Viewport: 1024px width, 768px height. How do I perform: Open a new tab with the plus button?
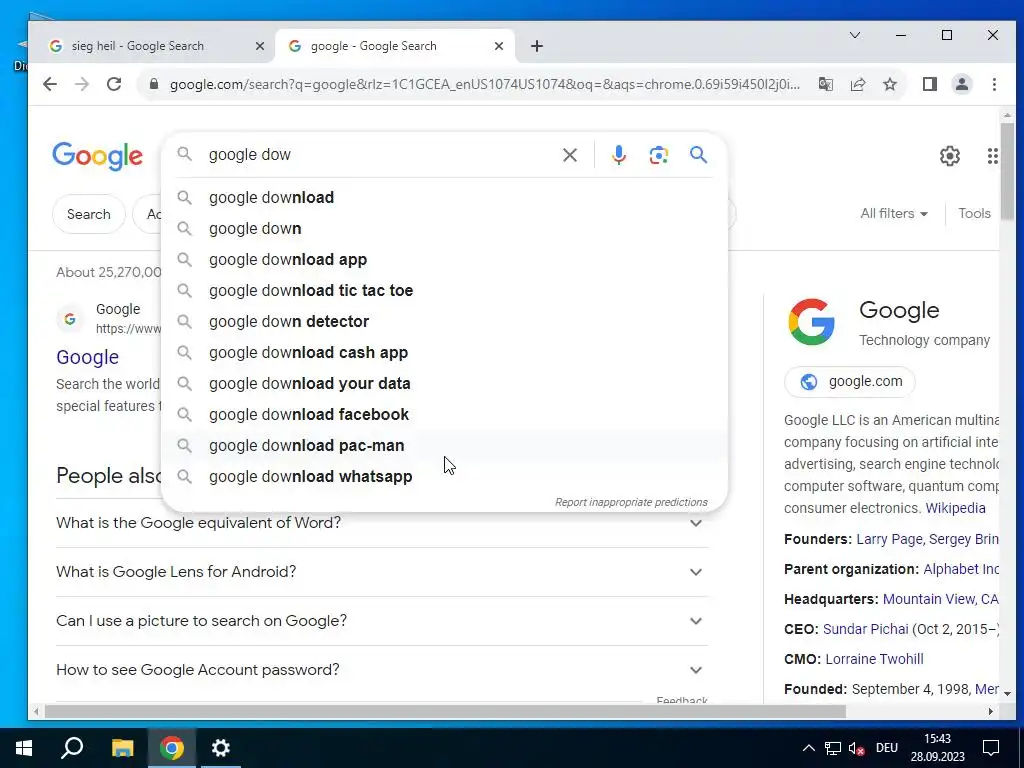[536, 46]
